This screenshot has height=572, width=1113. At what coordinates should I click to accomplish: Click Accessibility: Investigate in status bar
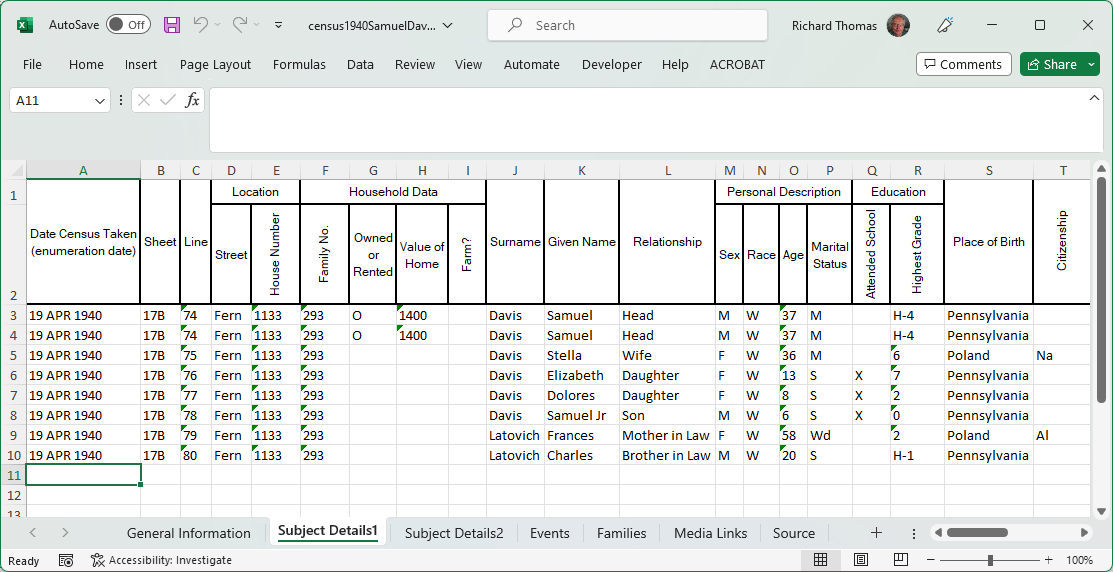click(x=161, y=560)
